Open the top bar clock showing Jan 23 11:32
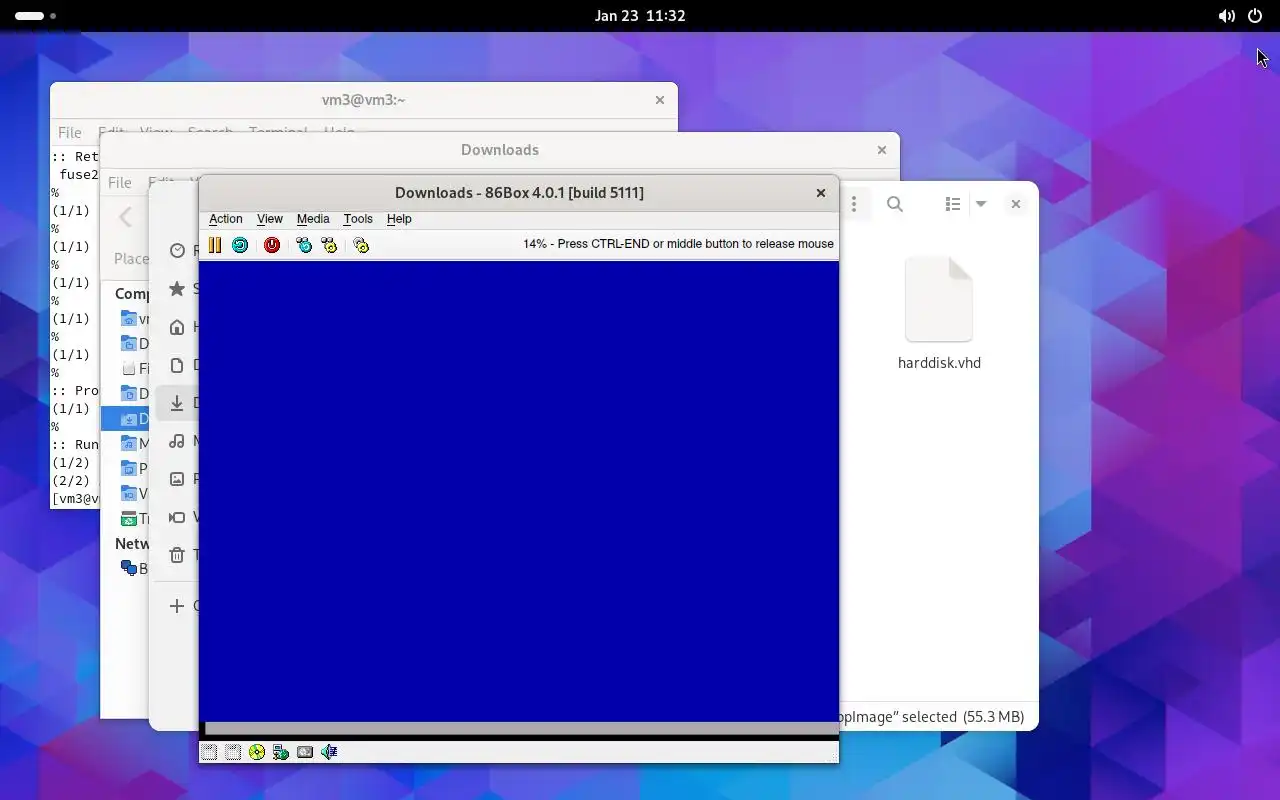The image size is (1280, 800). (640, 16)
